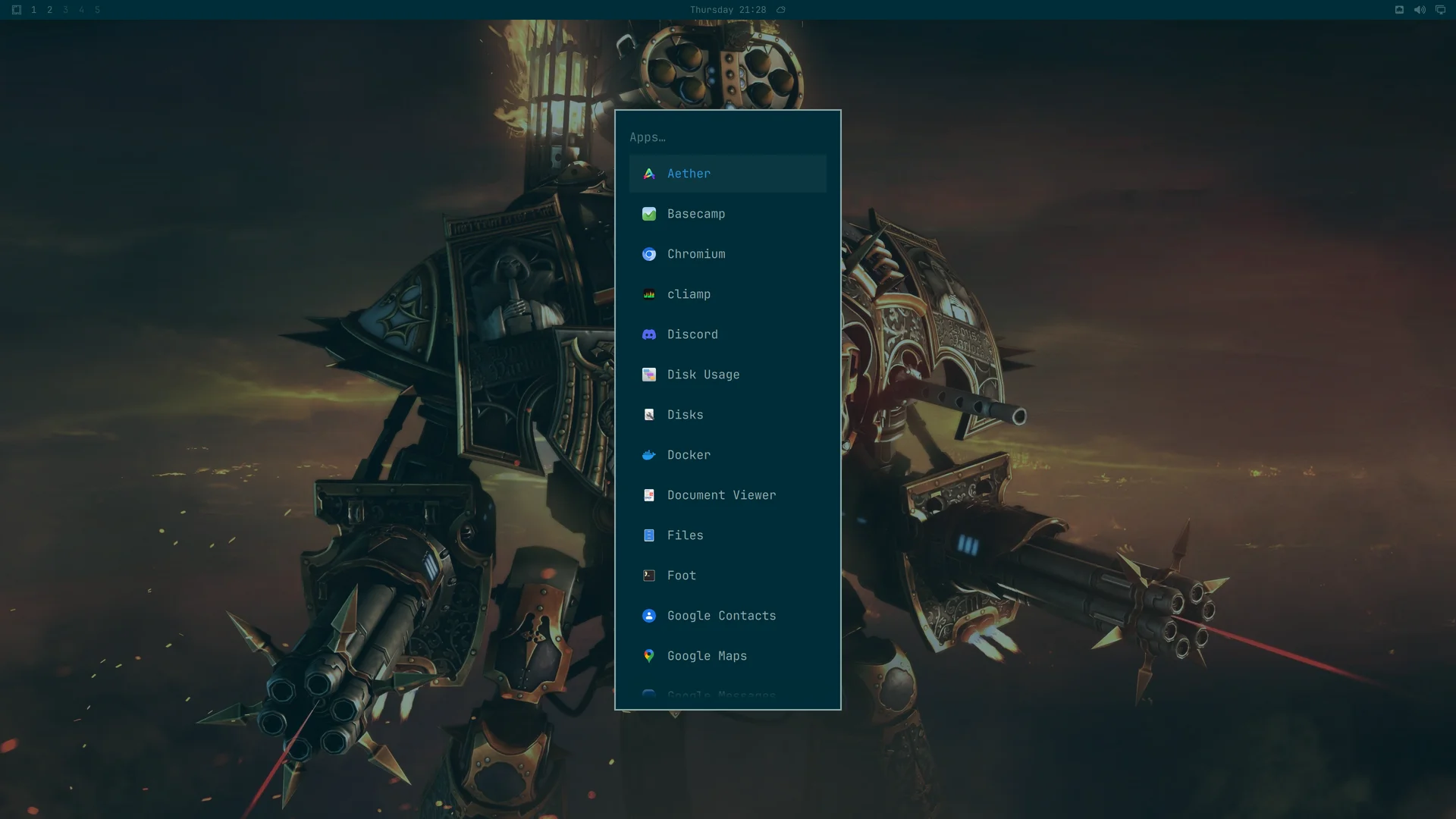Screen dimensions: 1456x819
Task: Select the Disks entry
Action: [727, 415]
